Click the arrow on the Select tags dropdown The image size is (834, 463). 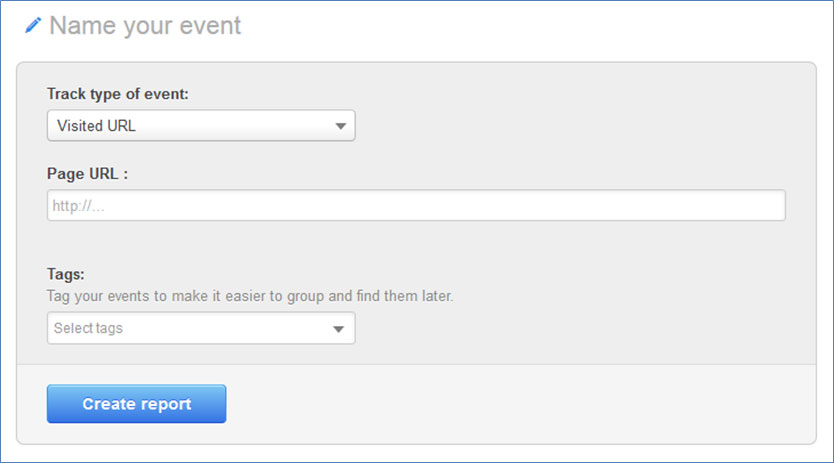pyautogui.click(x=338, y=329)
